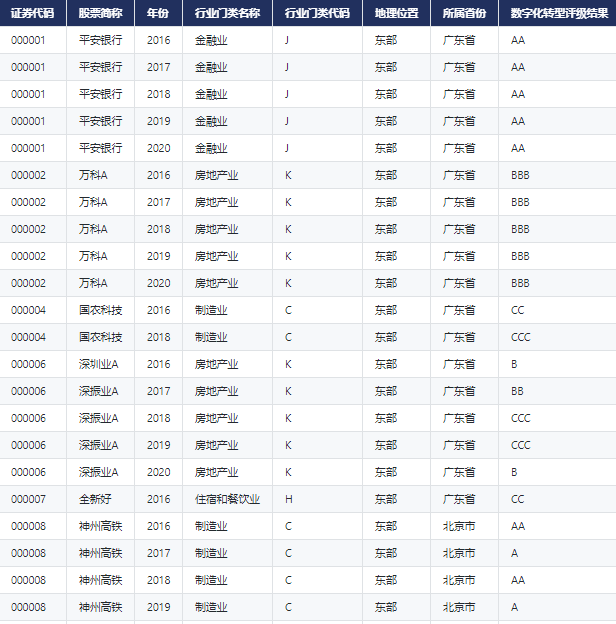Select rating CC in the 全新好 row
Viewport: 616px width, 624px height.
click(x=517, y=499)
